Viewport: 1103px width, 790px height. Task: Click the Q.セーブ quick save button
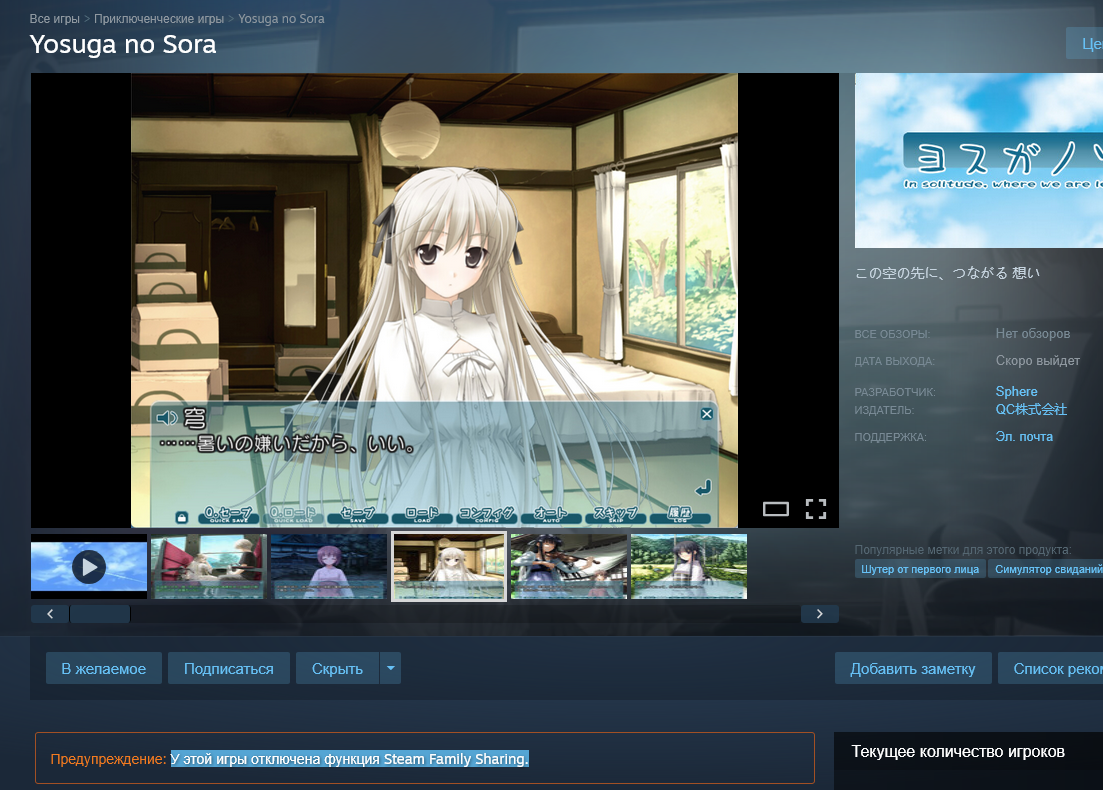pyautogui.click(x=229, y=515)
